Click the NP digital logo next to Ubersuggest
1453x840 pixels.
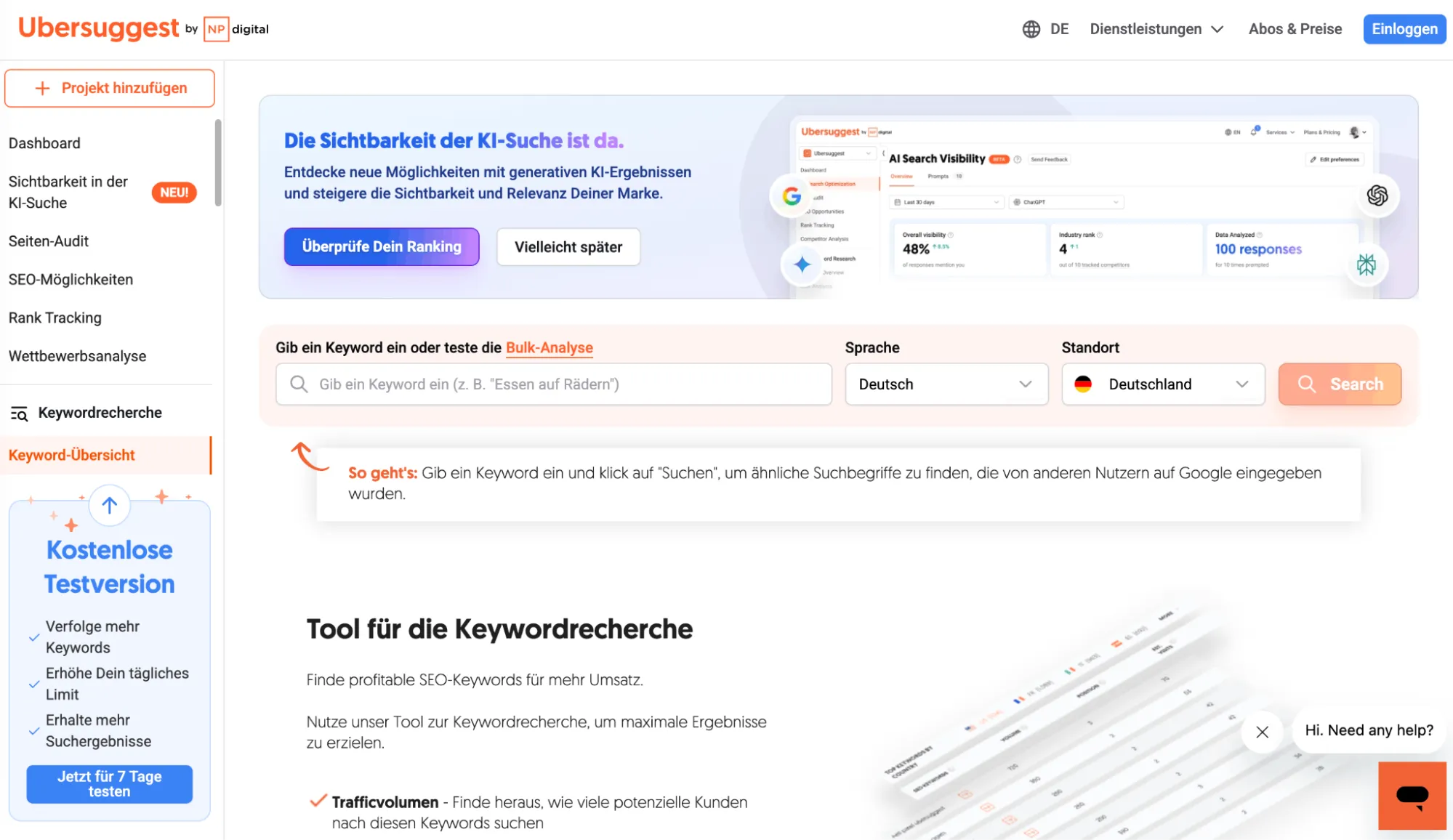pyautogui.click(x=236, y=29)
